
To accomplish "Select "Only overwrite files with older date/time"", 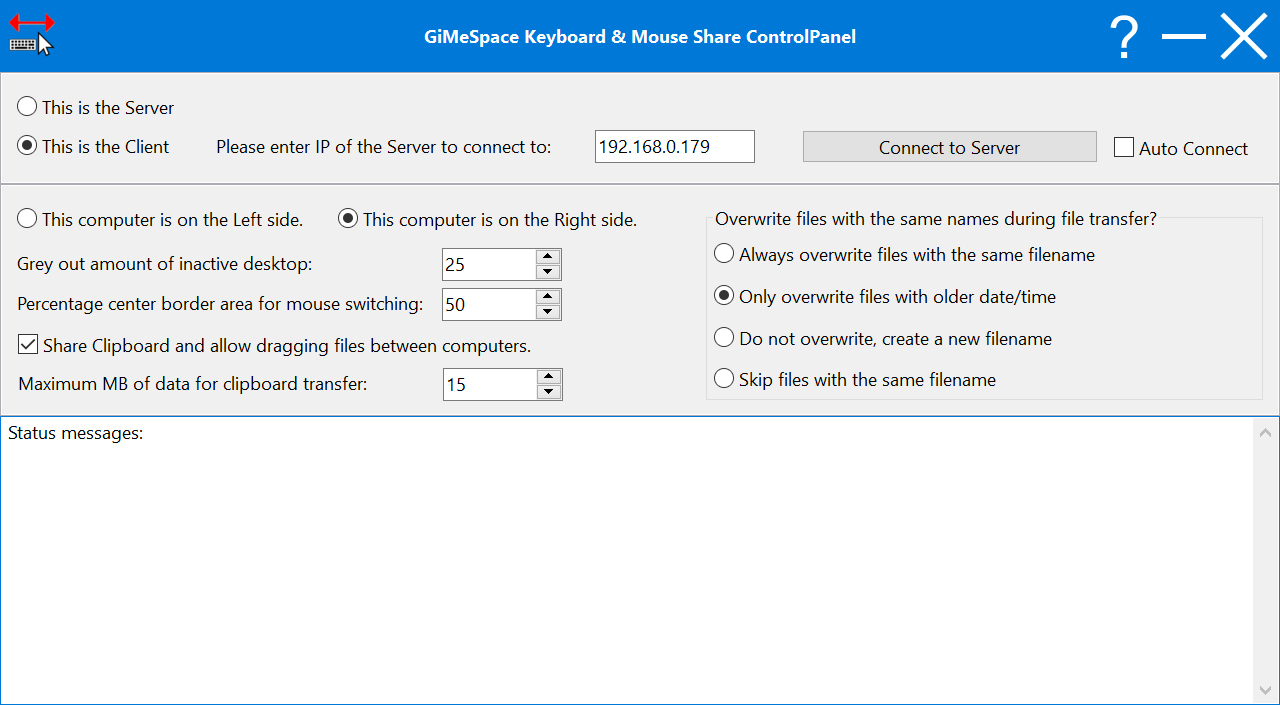I will pos(885,296).
